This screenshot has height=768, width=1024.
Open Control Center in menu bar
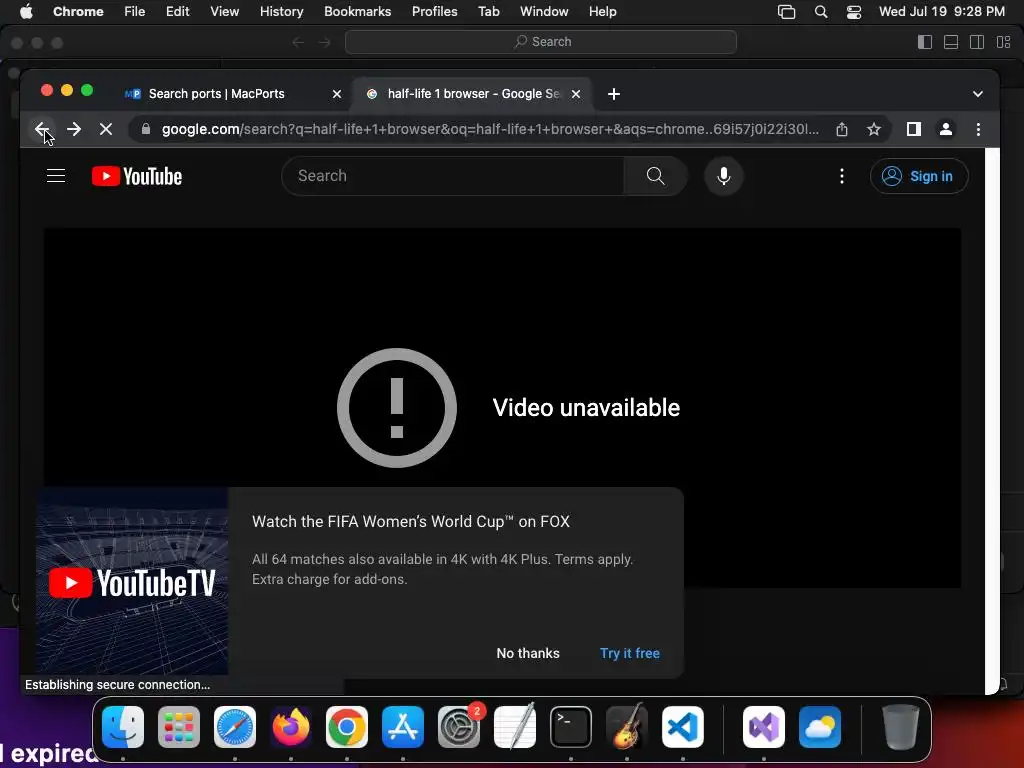854,12
